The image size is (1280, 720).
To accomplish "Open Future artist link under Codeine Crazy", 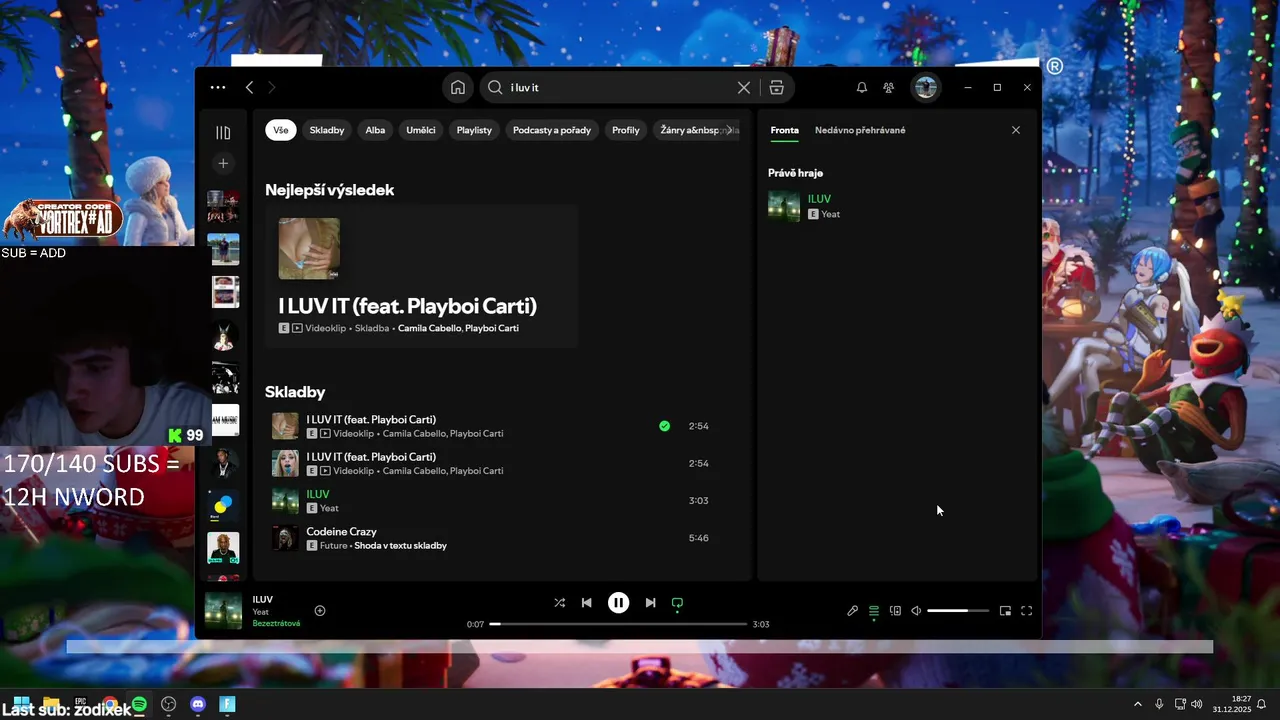I will (x=333, y=545).
